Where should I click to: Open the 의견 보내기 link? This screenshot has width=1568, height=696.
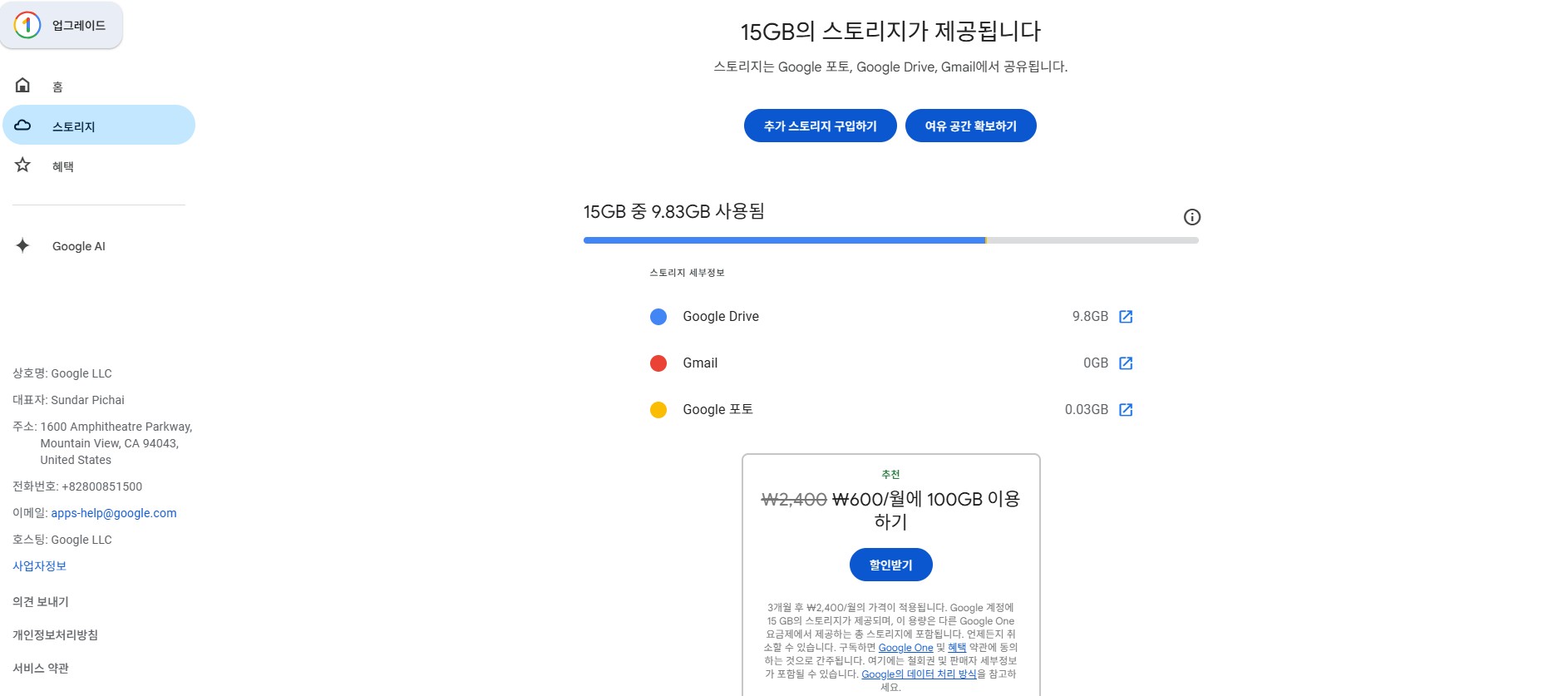pyautogui.click(x=41, y=602)
